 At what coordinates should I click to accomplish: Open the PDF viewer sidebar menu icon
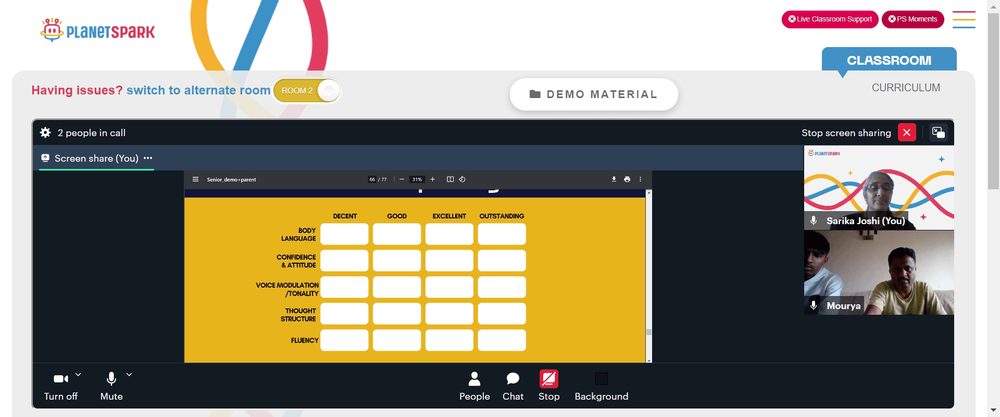point(195,179)
